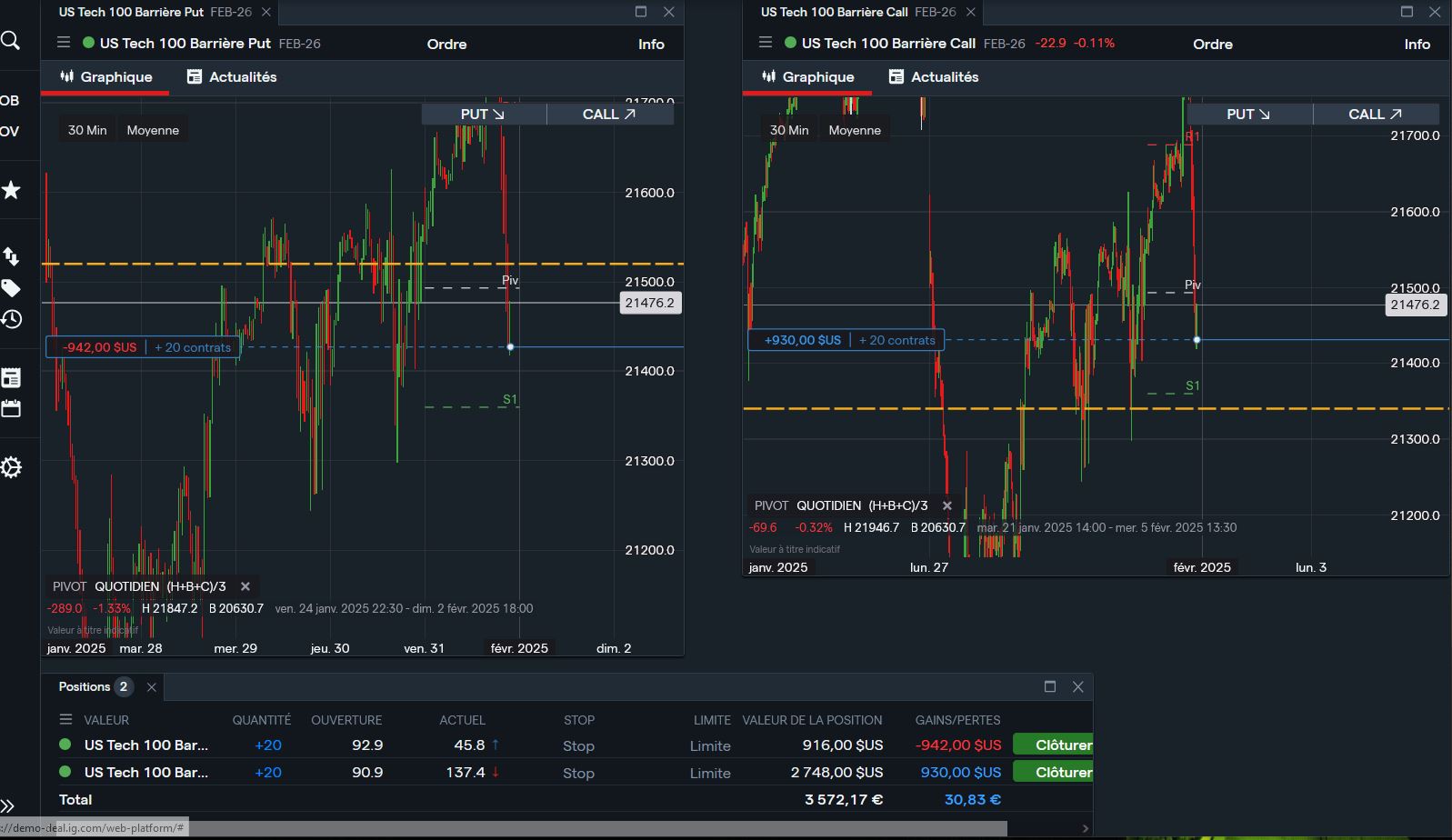Open the 30 Min timeframe dropdown on the Call chart

pyautogui.click(x=789, y=130)
